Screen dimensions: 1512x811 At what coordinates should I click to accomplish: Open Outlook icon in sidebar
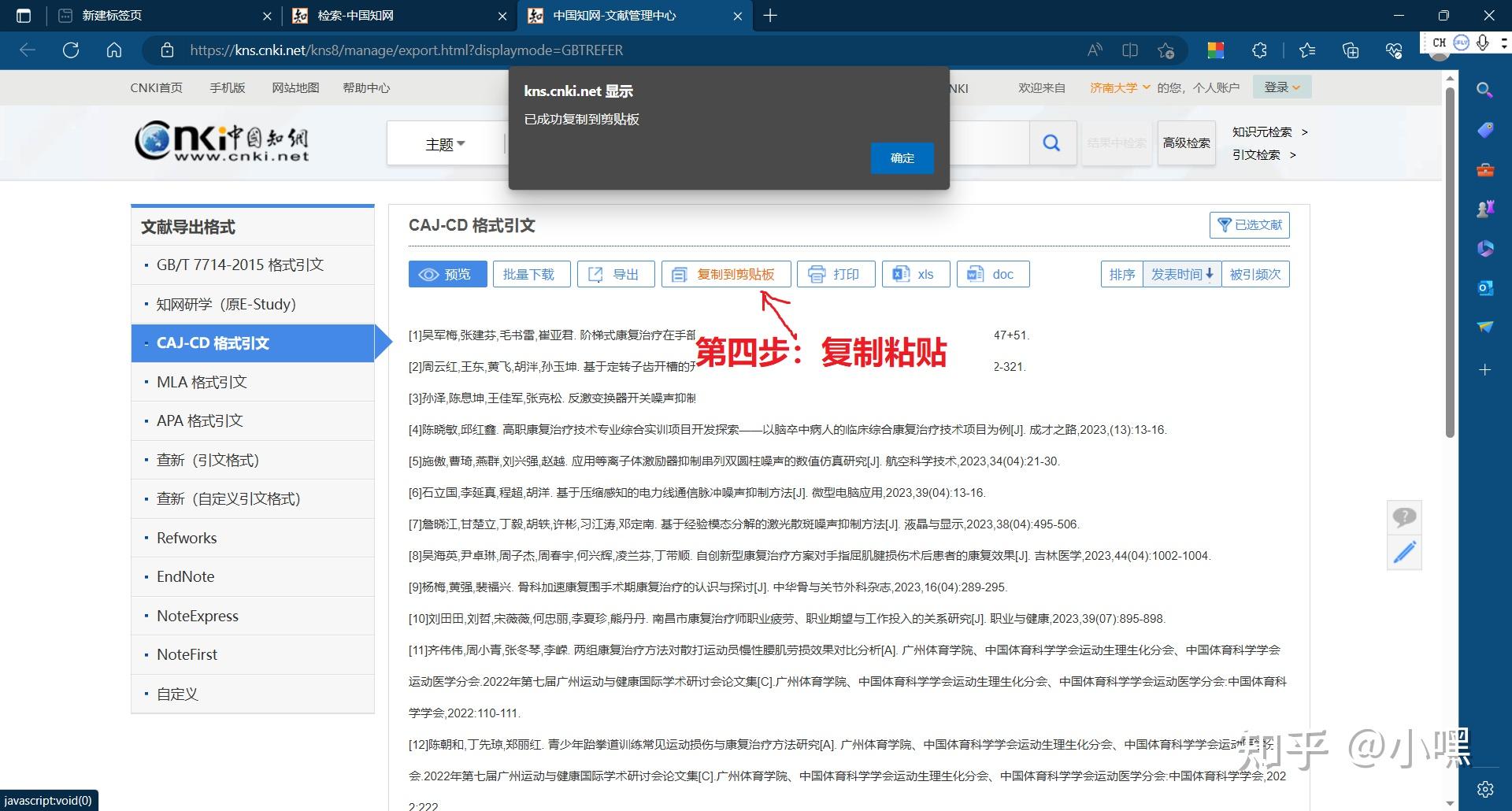pos(1484,288)
